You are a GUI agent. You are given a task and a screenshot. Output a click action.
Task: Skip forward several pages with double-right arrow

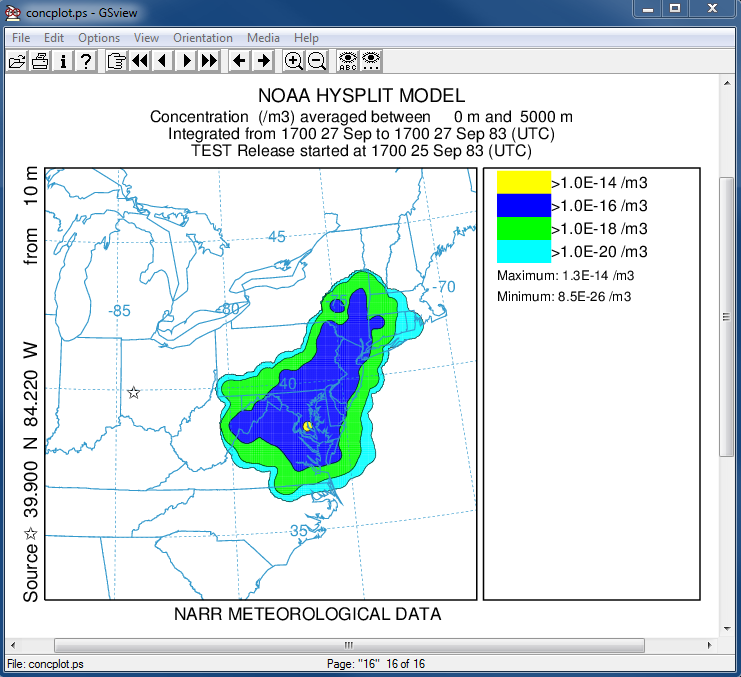point(209,61)
